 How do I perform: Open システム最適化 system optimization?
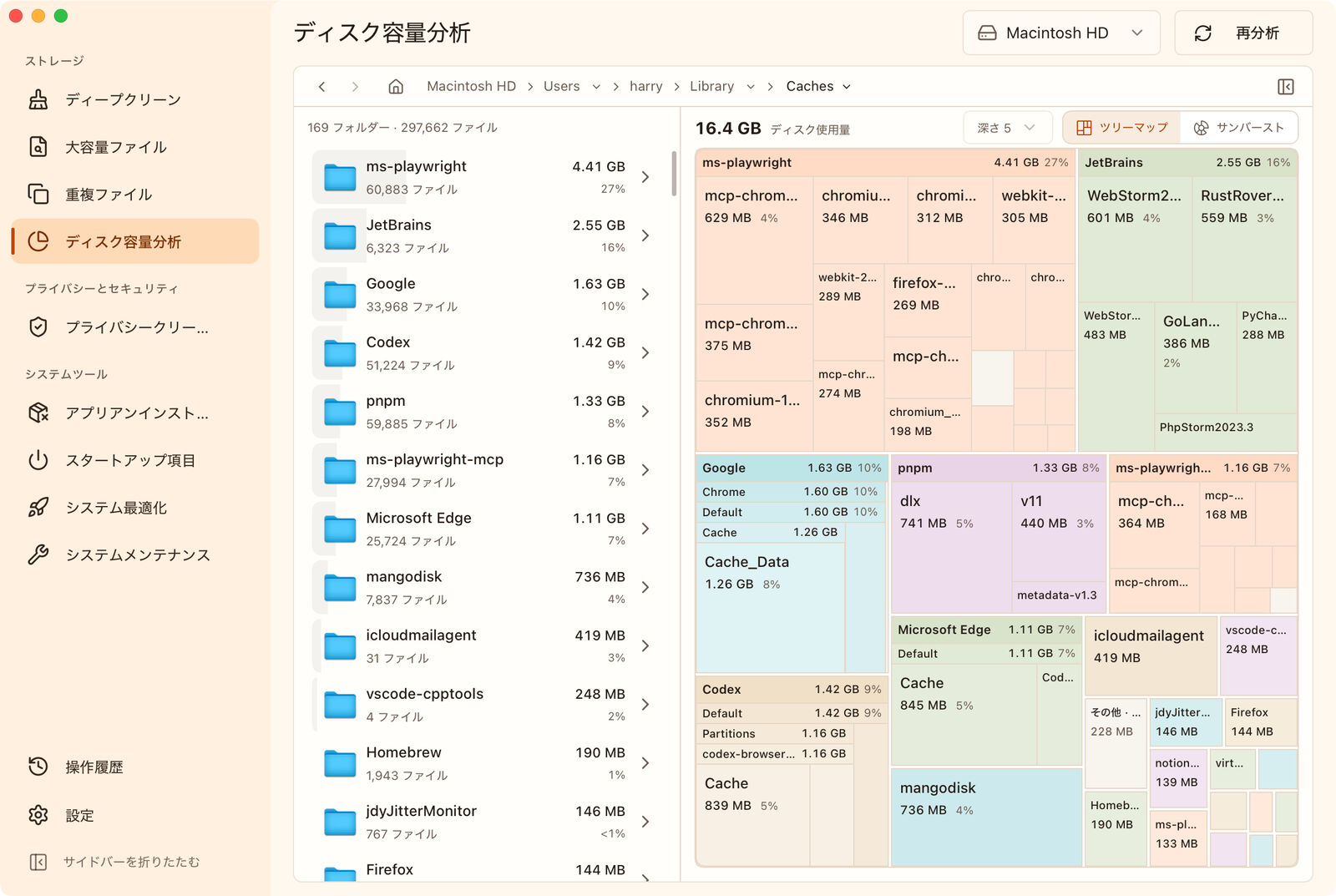(x=135, y=508)
